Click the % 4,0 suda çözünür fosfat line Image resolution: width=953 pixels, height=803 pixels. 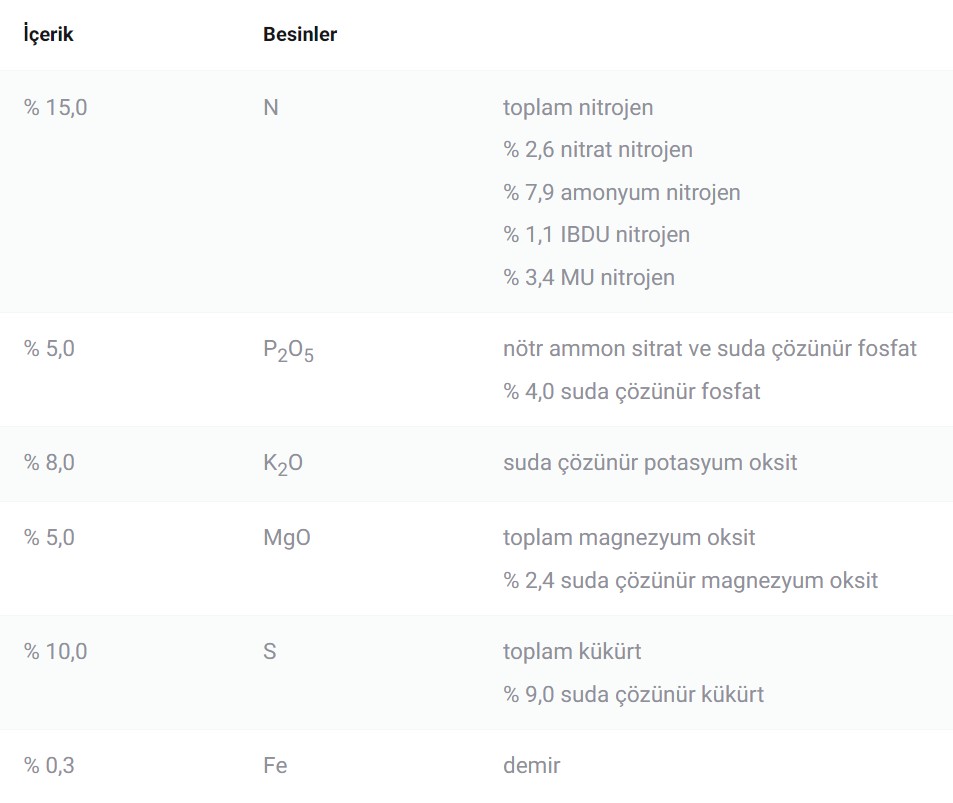tap(632, 391)
